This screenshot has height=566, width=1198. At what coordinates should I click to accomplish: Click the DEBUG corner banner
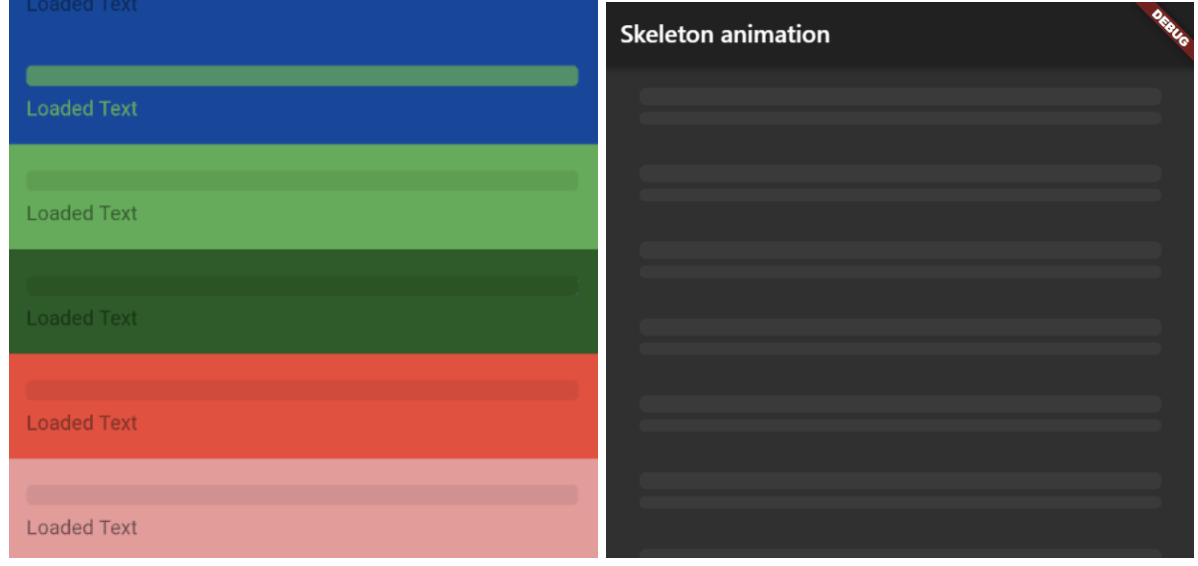(x=1169, y=27)
